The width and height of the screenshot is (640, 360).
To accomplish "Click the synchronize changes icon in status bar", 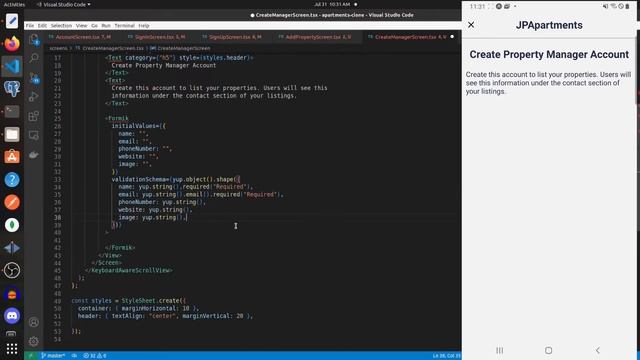I will point(74,356).
